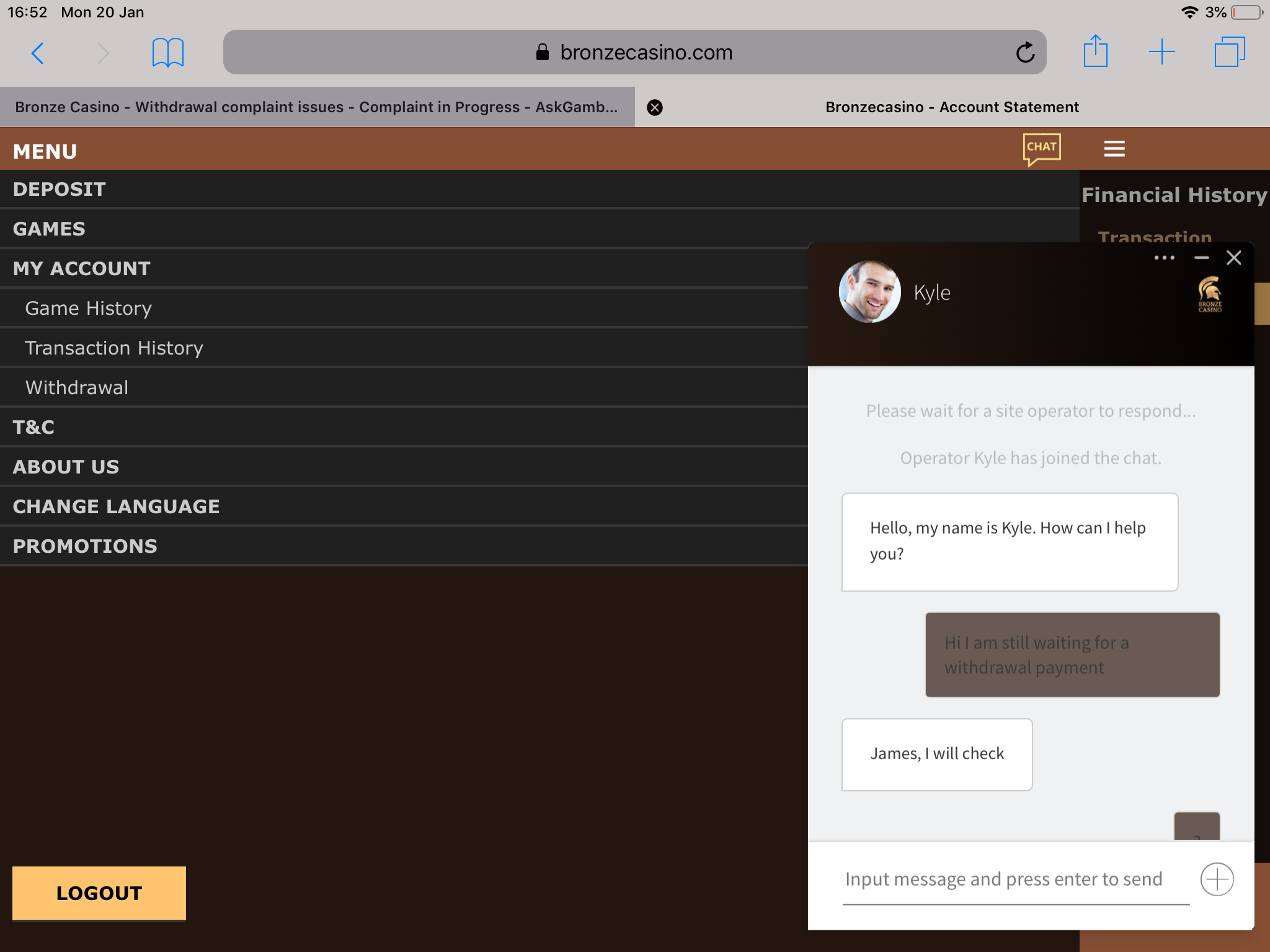Click the battery indicator in status bar
The height and width of the screenshot is (952, 1270).
[1247, 12]
